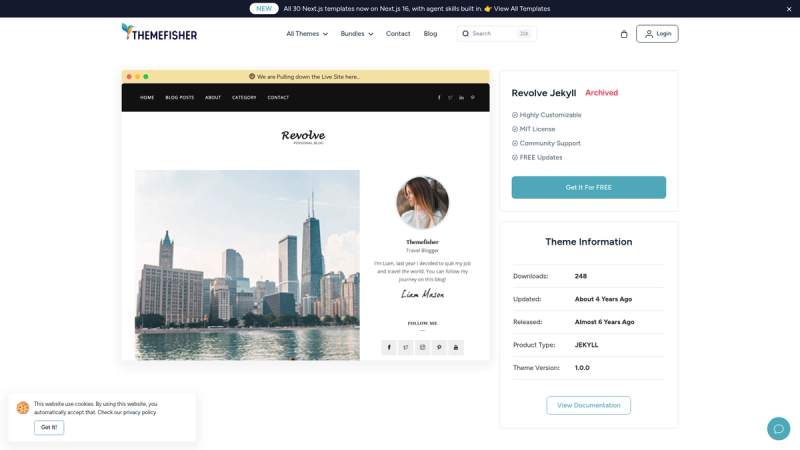This screenshot has height=450, width=800.
Task: Click the Login button
Action: [657, 34]
